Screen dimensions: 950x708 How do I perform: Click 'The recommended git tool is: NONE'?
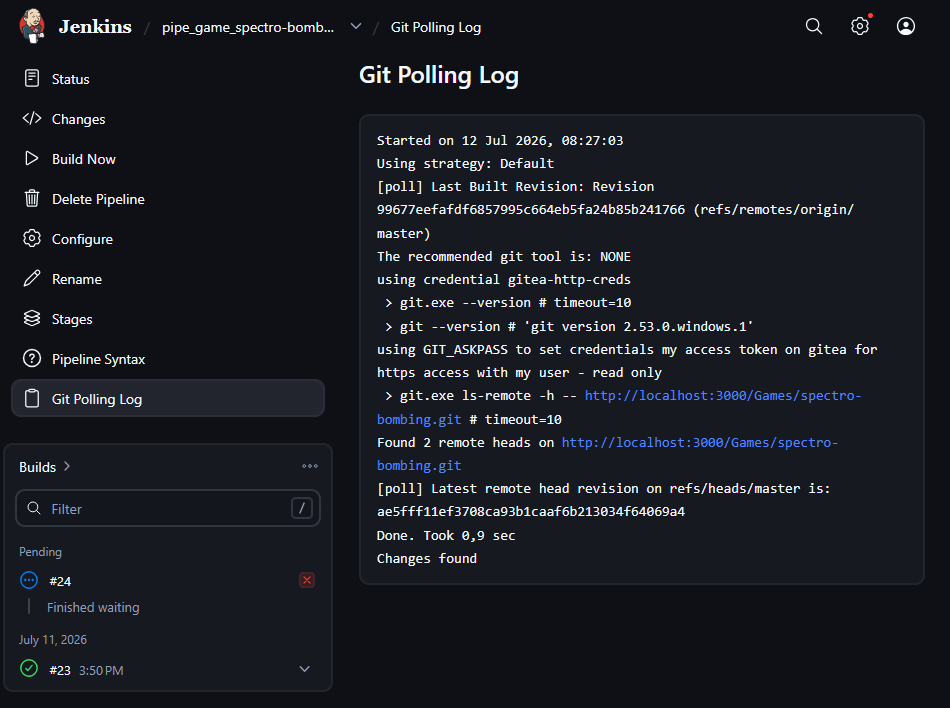pos(503,257)
